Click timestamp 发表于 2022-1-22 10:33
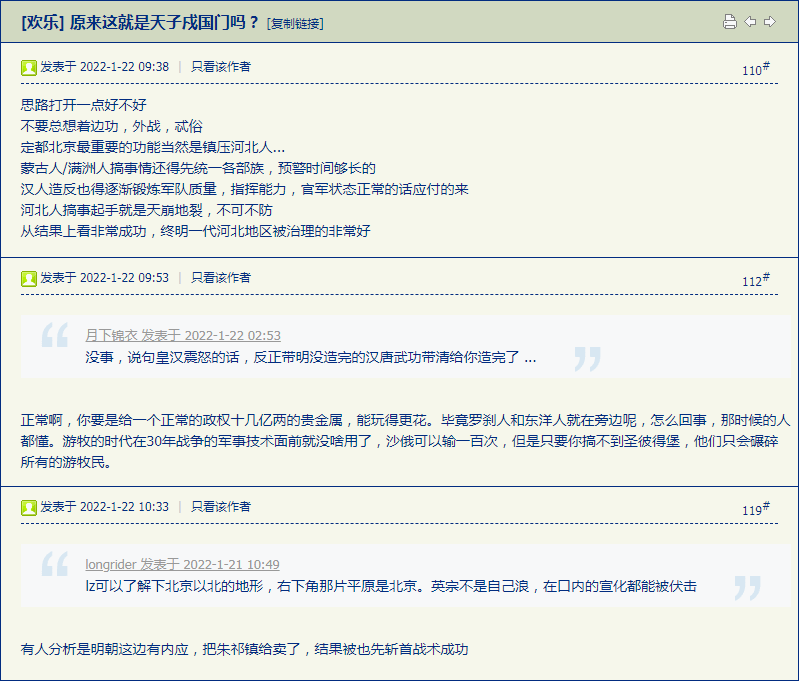This screenshot has width=799, height=681. tap(104, 507)
